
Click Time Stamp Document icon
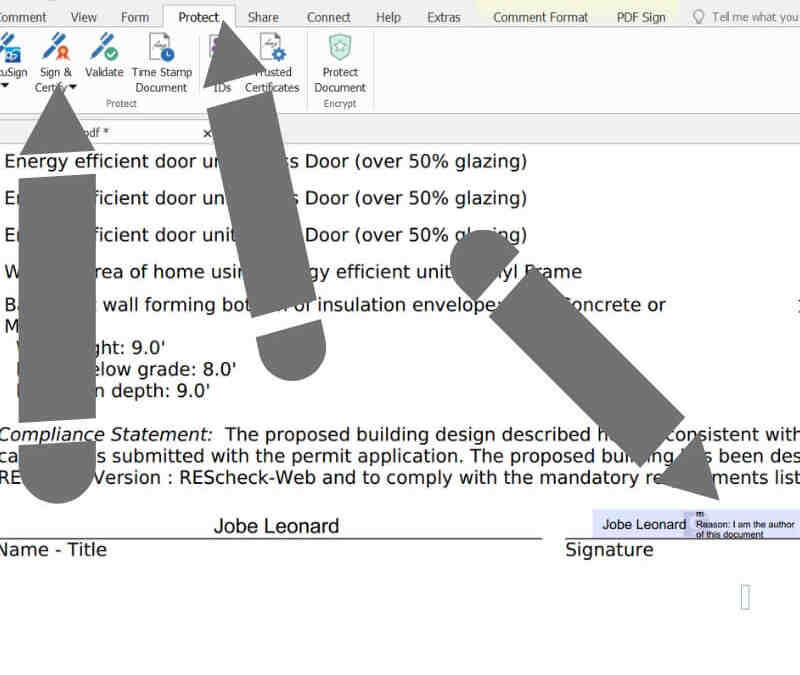pyautogui.click(x=161, y=50)
